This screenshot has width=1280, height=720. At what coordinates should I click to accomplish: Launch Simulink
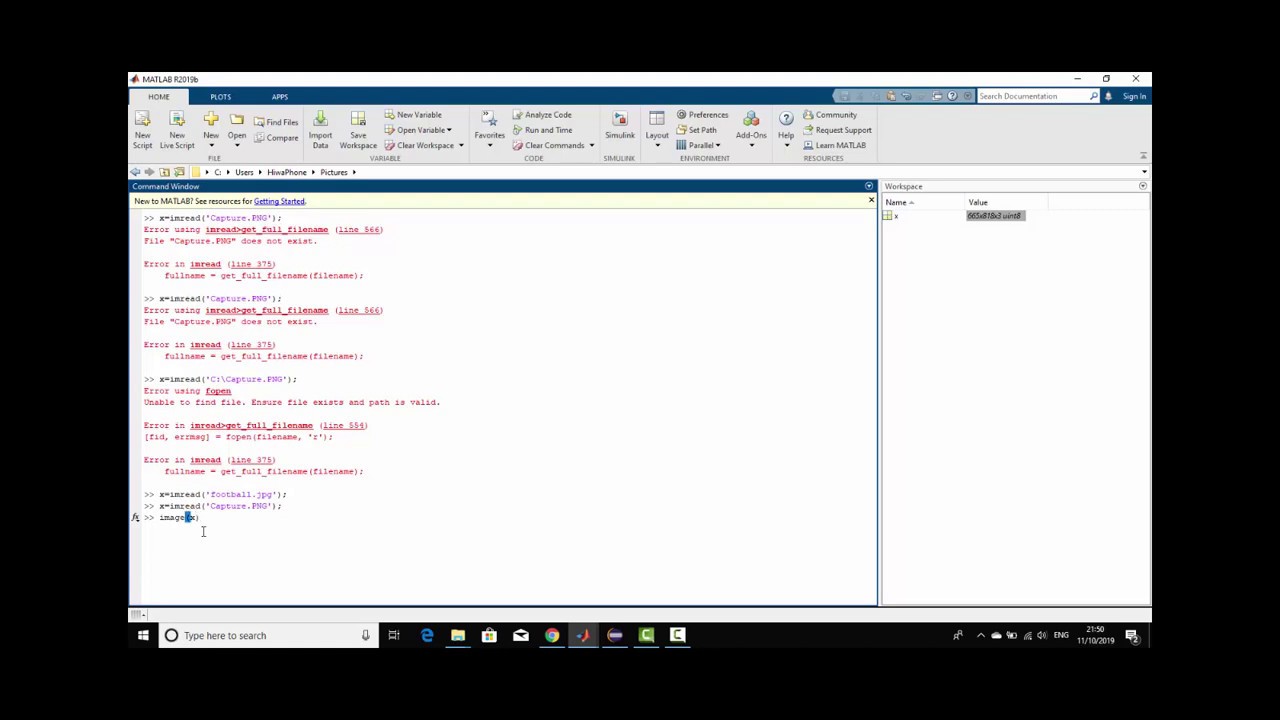tap(619, 125)
